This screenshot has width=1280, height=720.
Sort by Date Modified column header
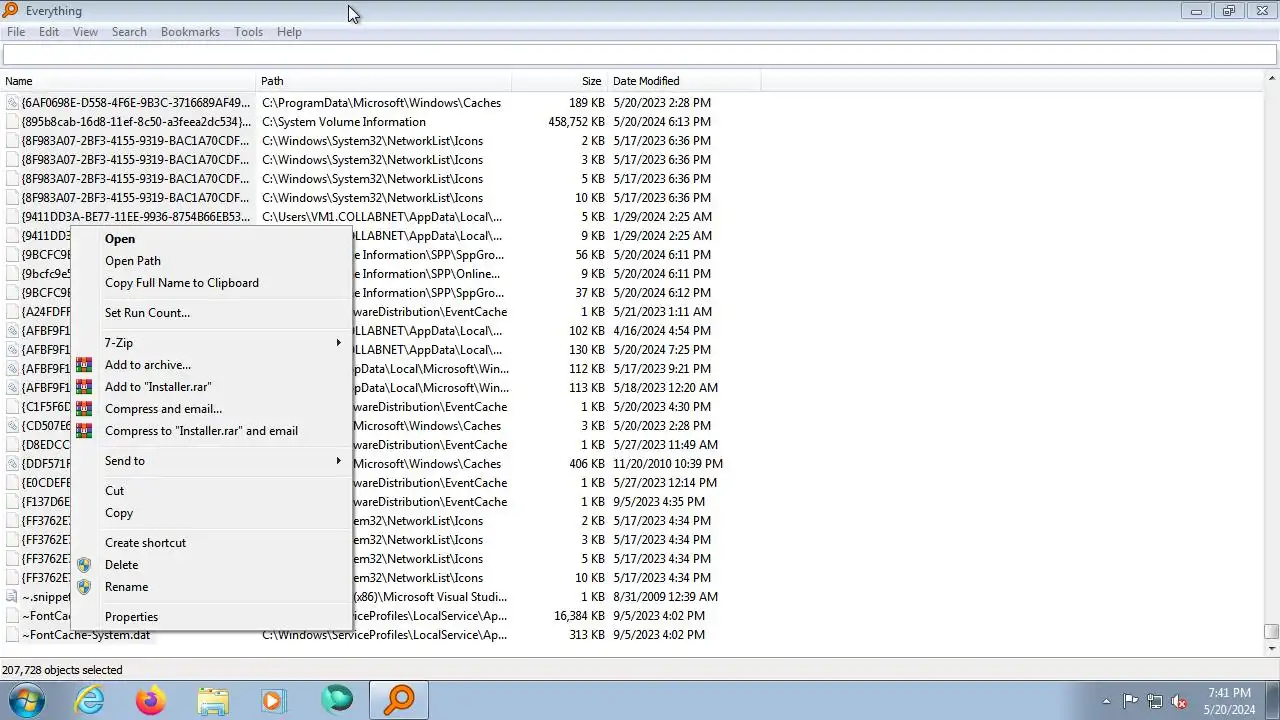coord(684,81)
